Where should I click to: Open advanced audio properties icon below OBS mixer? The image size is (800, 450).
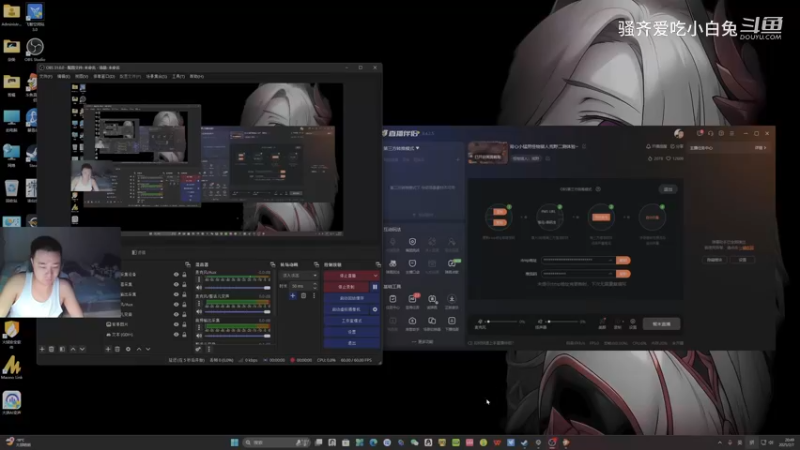[198, 349]
